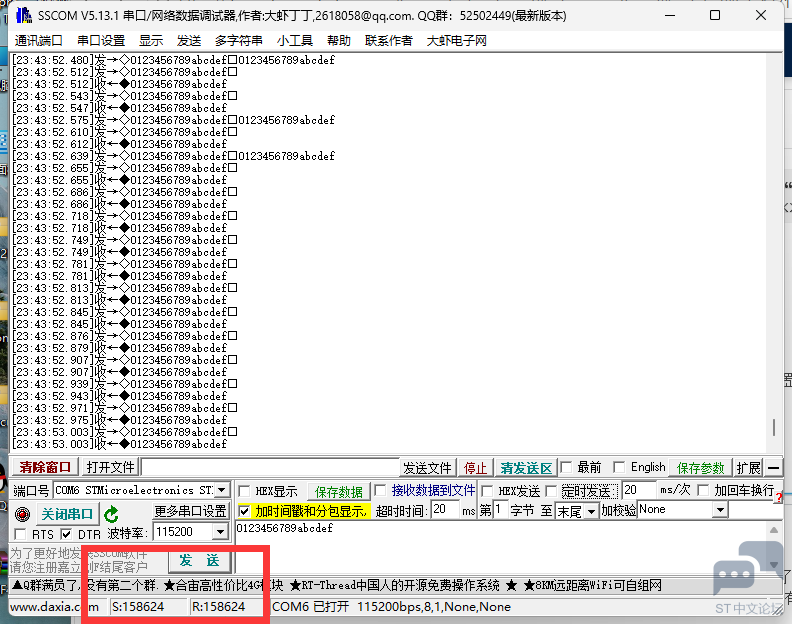
Task: Tick the English language checkbox
Action: pyautogui.click(x=619, y=467)
